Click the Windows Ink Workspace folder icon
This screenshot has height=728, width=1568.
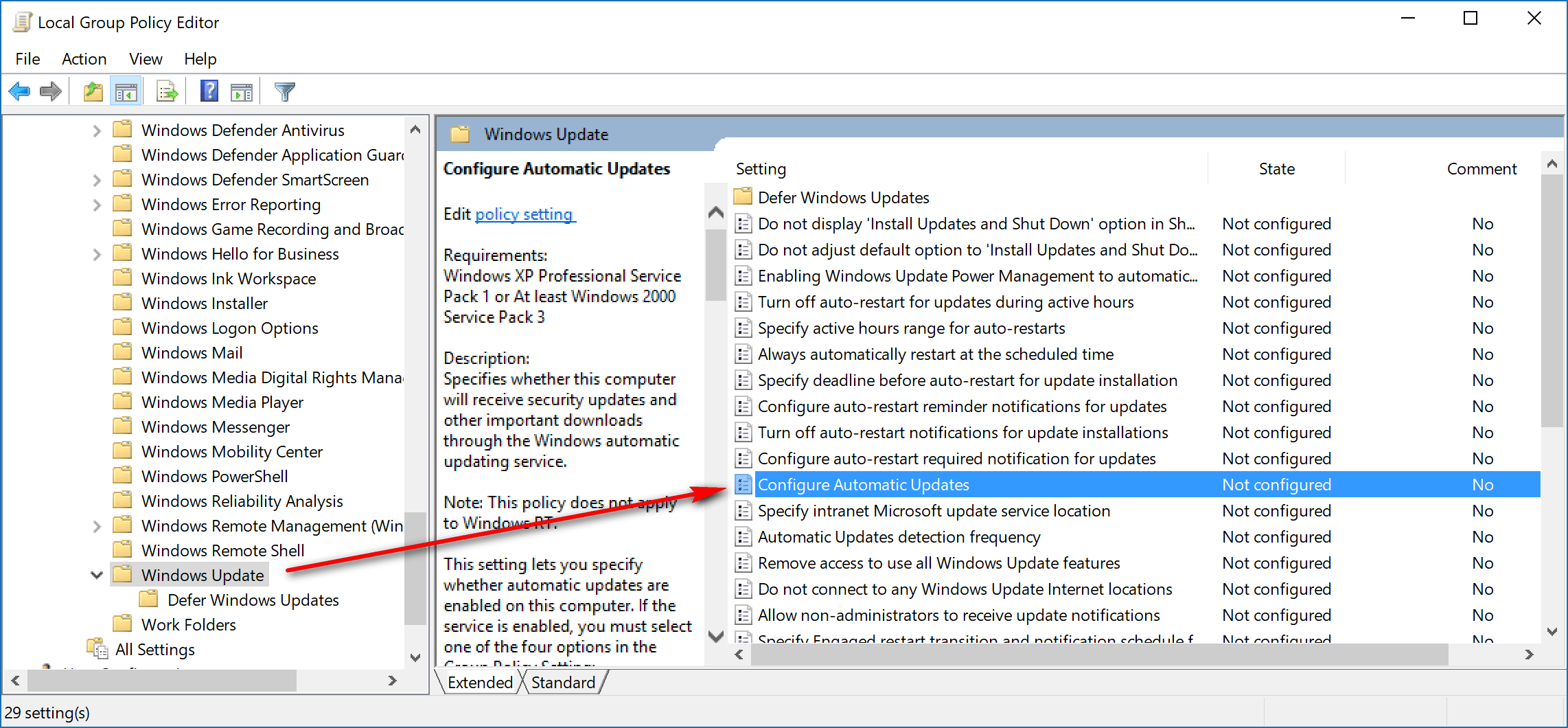tap(122, 277)
